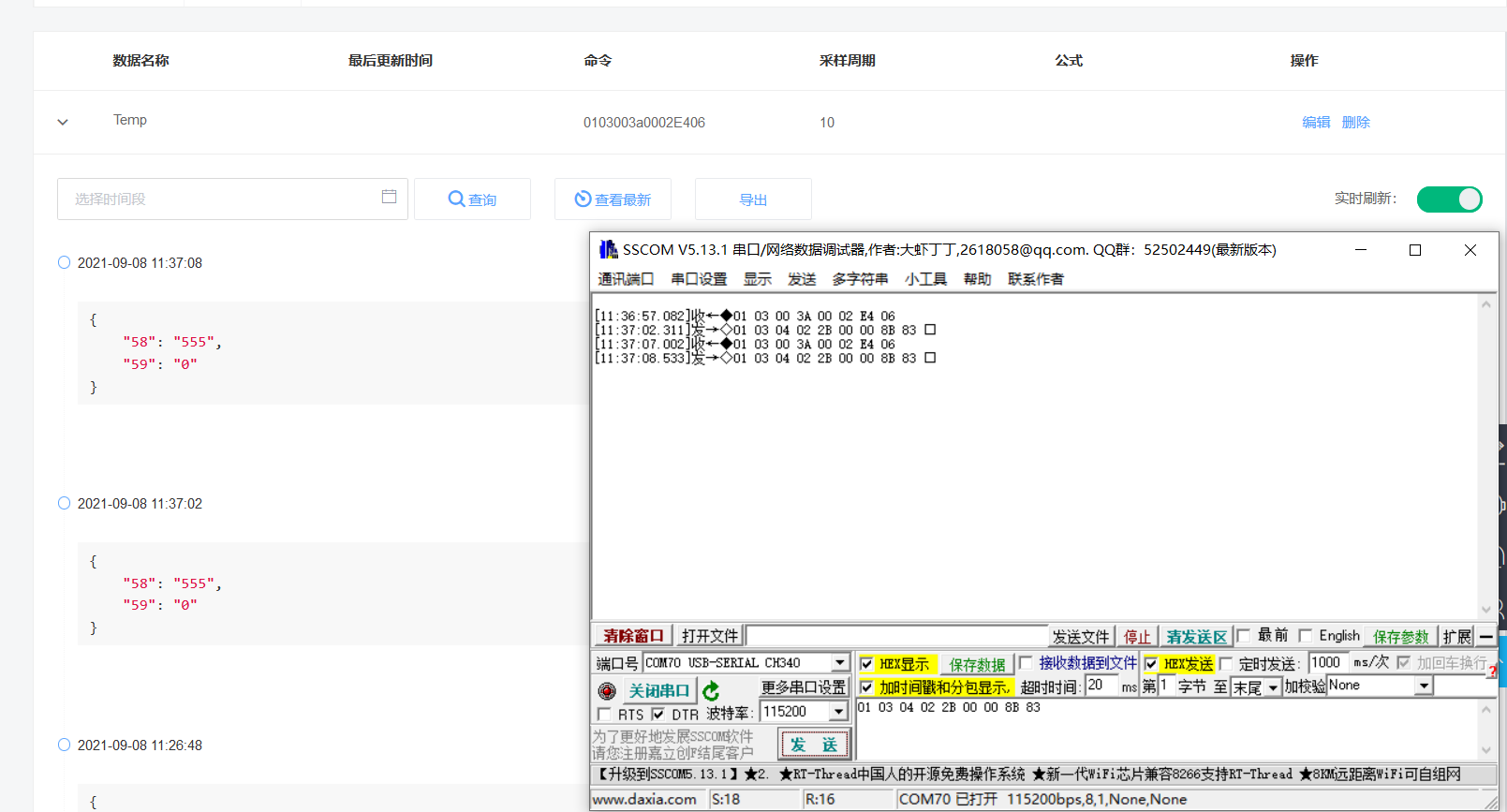Open the 末尾 byte position dropdown
1507x812 pixels.
click(x=1273, y=687)
